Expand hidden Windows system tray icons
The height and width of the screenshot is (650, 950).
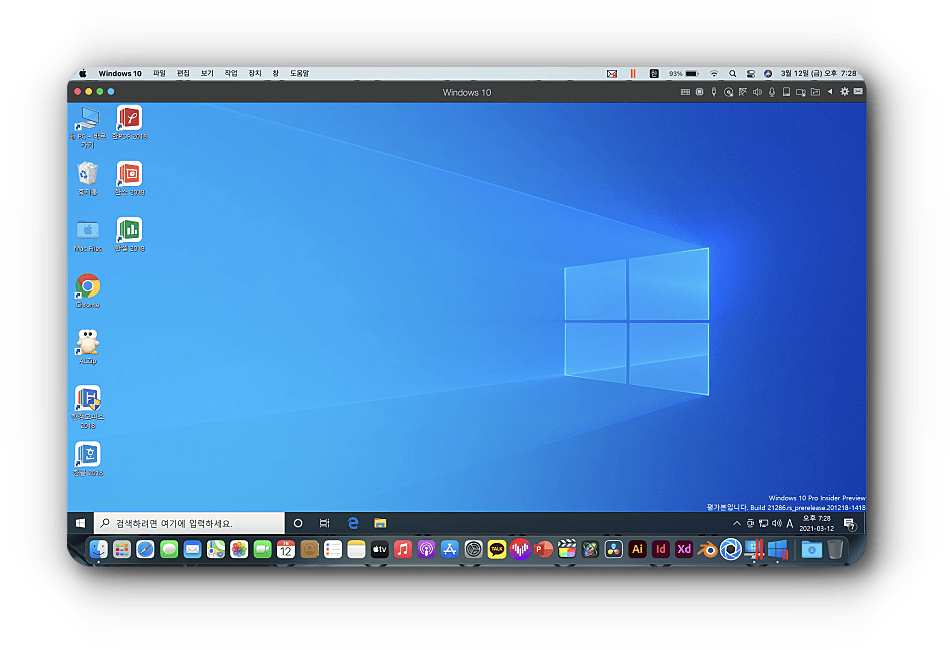click(737, 523)
